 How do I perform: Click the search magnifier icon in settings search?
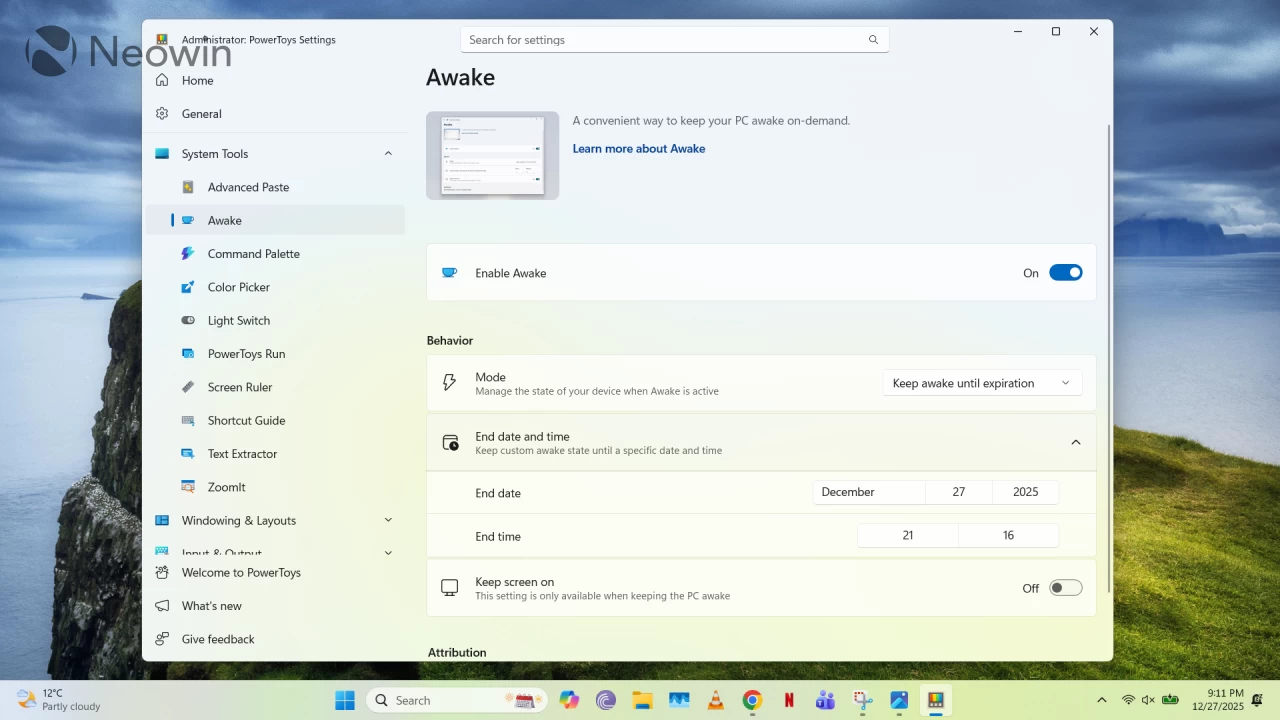[873, 40]
